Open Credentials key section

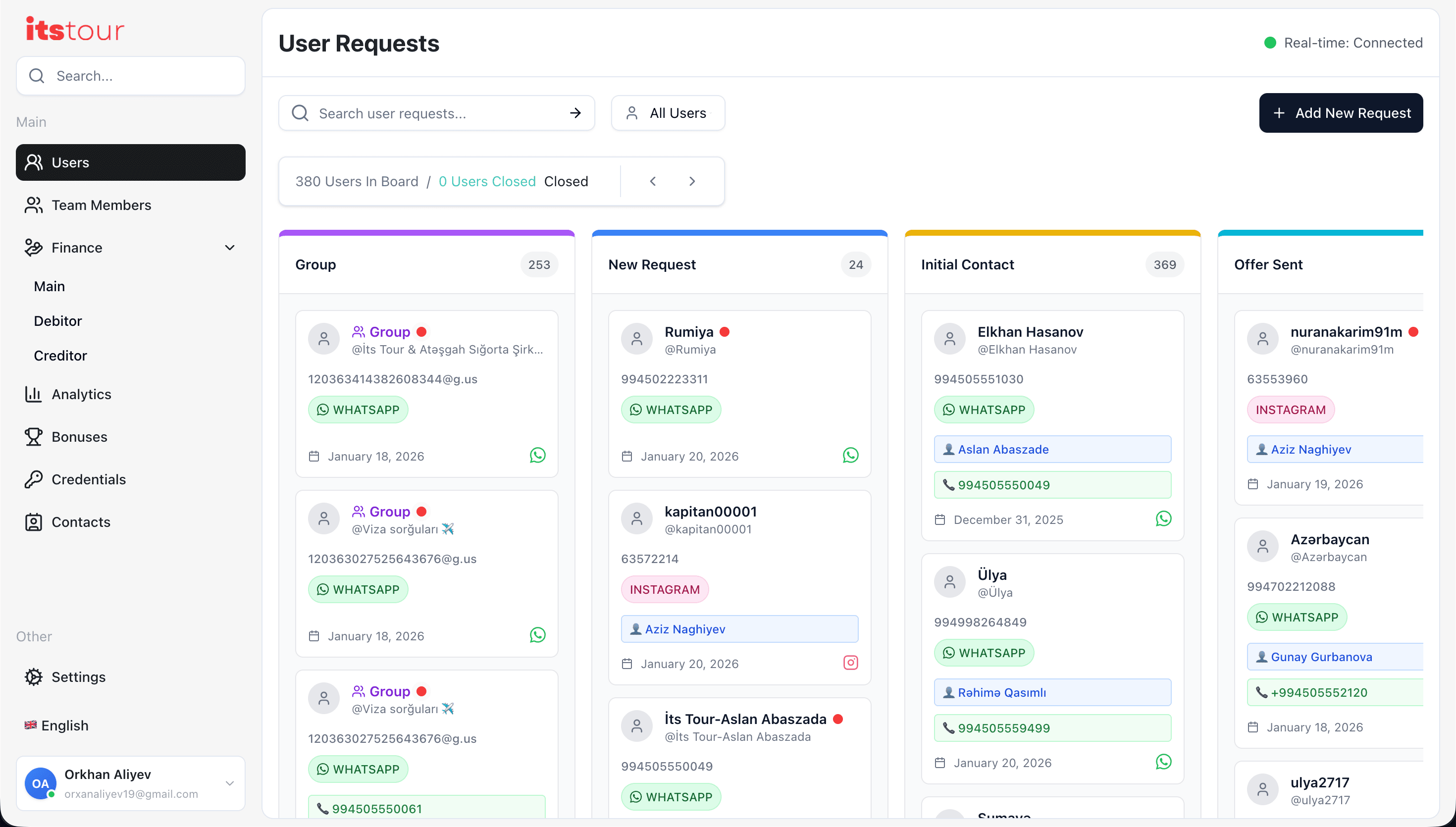click(x=88, y=479)
